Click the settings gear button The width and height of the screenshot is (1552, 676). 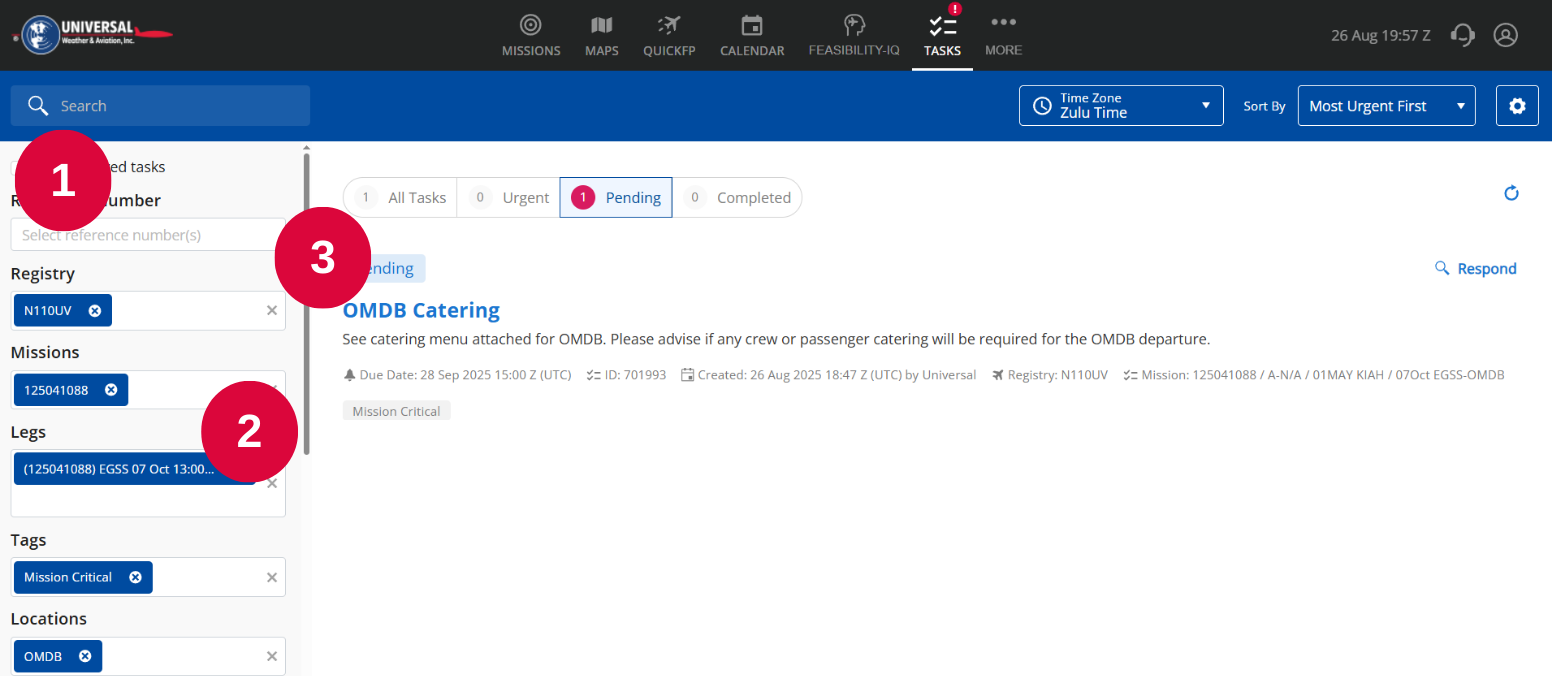tap(1517, 106)
